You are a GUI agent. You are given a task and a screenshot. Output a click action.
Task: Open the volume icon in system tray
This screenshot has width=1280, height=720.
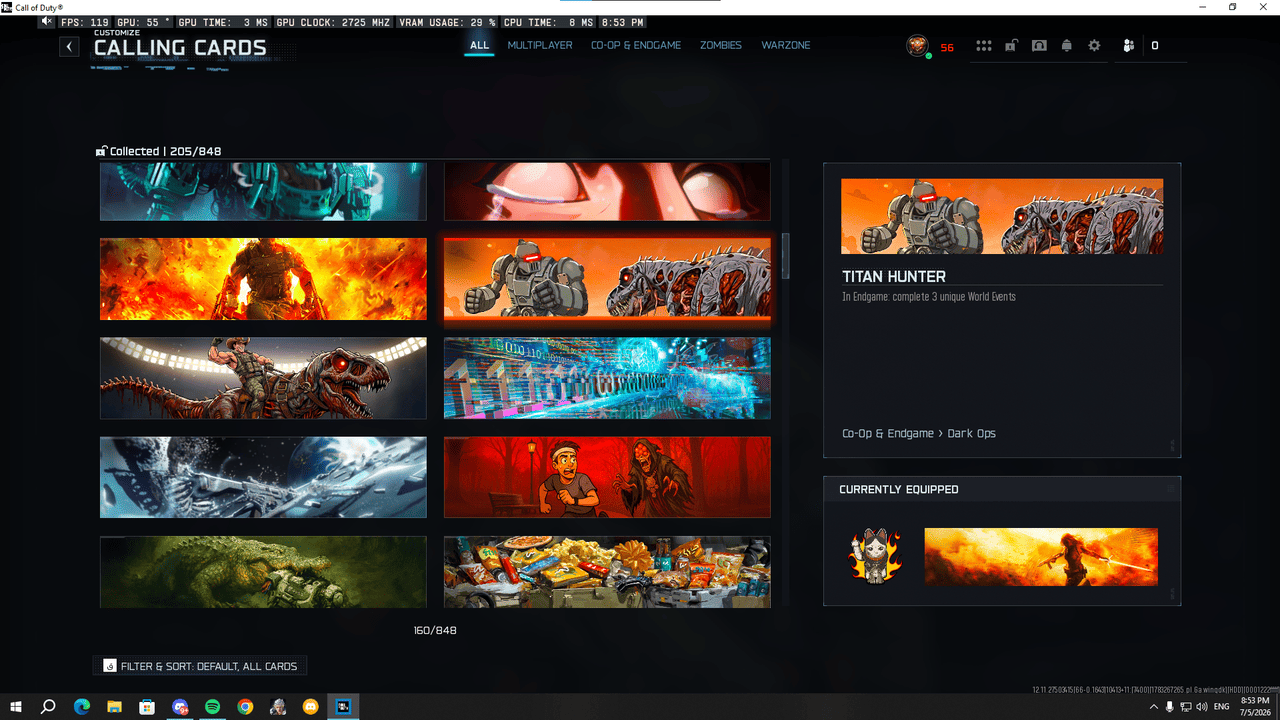[x=1203, y=707]
